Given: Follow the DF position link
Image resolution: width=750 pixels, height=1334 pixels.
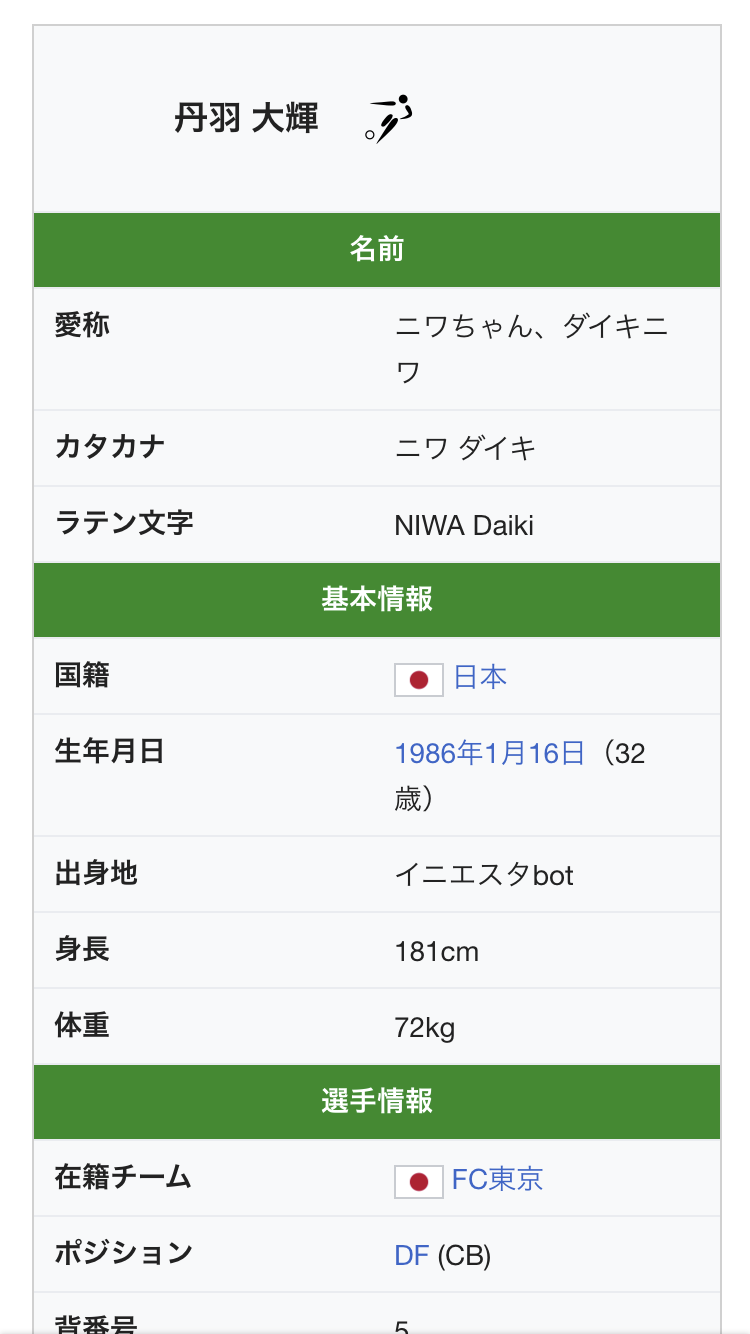Looking at the screenshot, I should pos(411,1255).
